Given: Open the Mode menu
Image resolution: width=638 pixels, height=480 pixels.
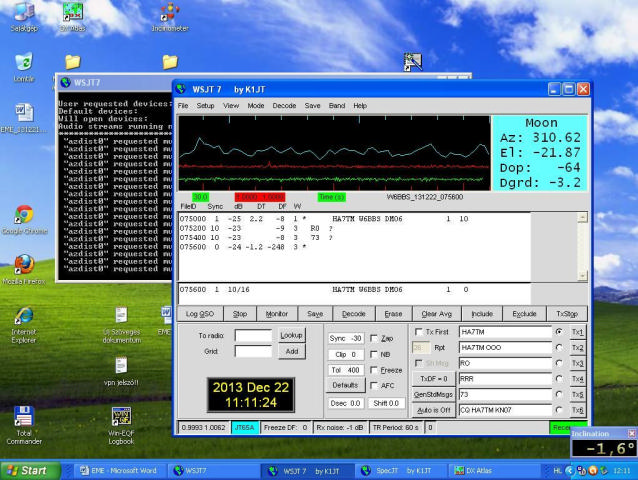Looking at the screenshot, I should coord(256,106).
